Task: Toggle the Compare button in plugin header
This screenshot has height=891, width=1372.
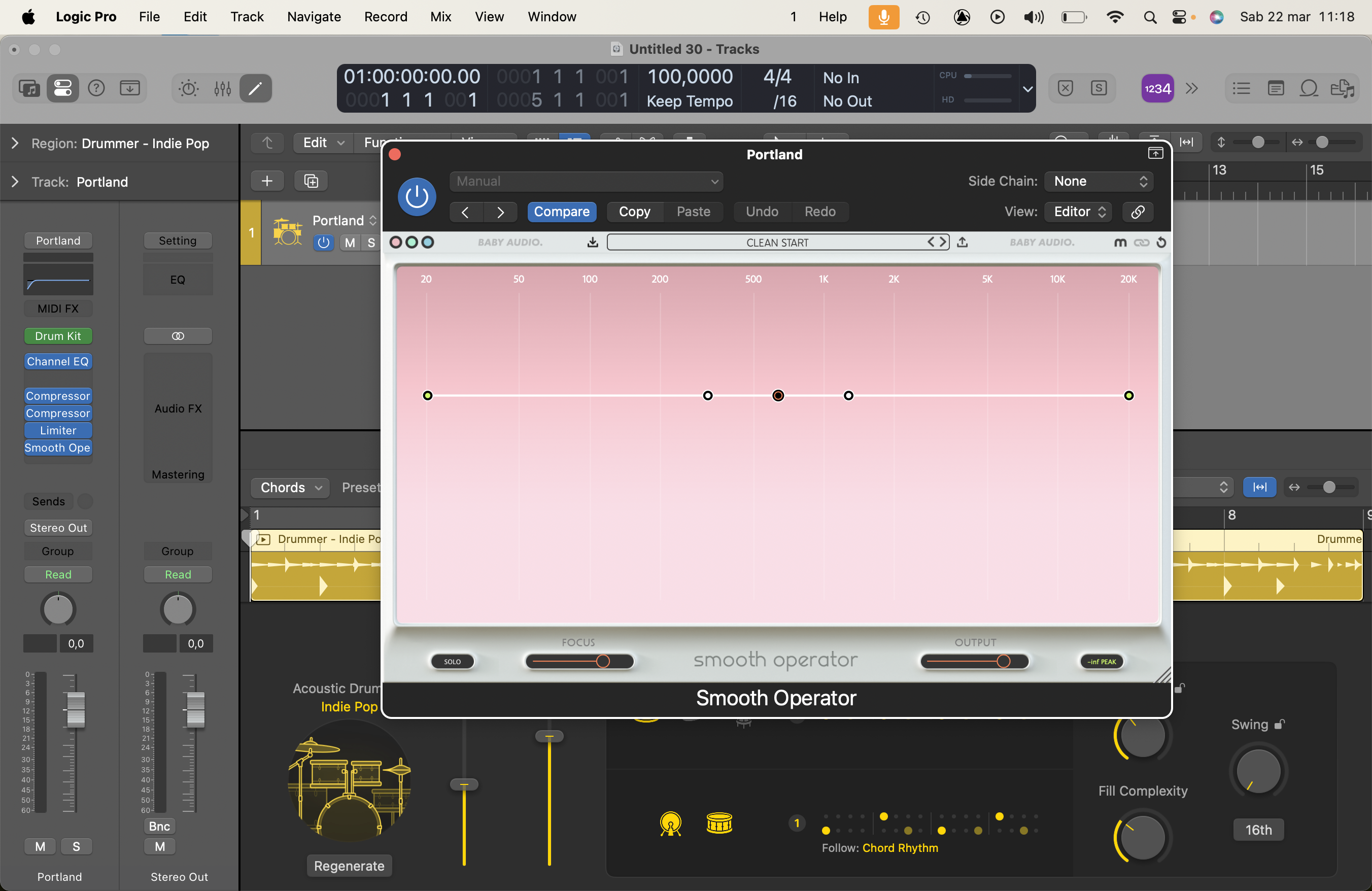Action: (x=562, y=212)
